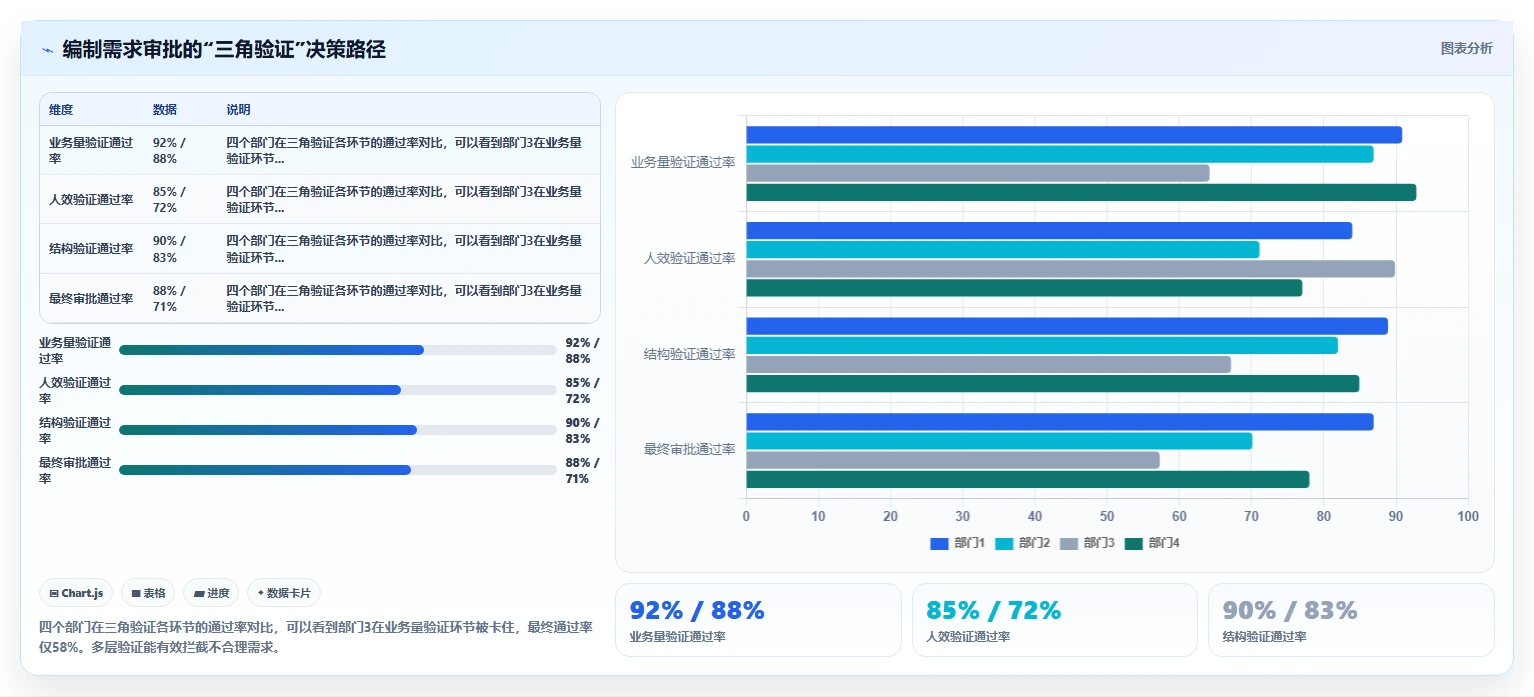Click the 部门4 bar under 结构验证通过率 in chart
The image size is (1534, 697).
1053,384
